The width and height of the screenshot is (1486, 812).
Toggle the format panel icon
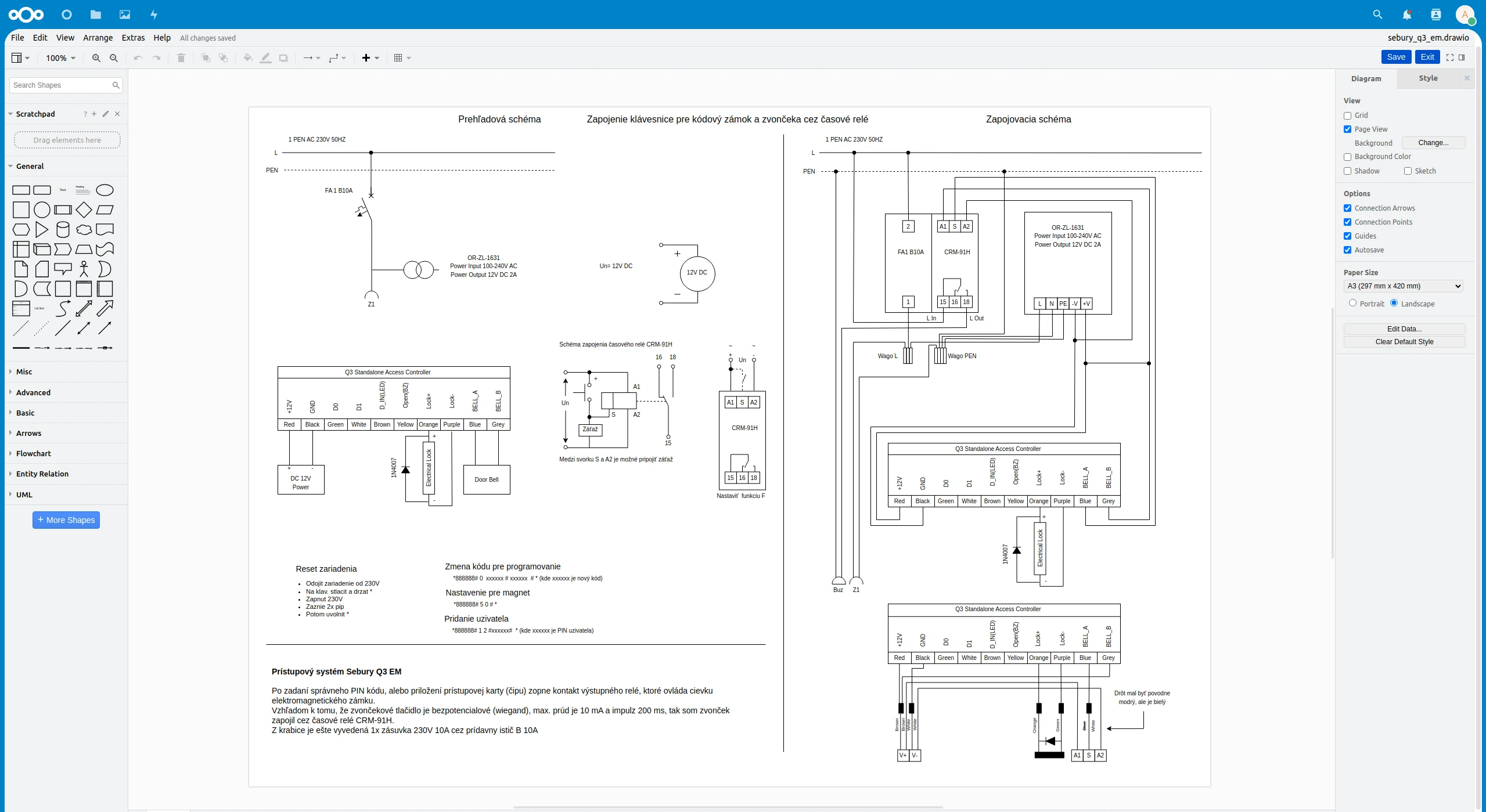click(1462, 57)
